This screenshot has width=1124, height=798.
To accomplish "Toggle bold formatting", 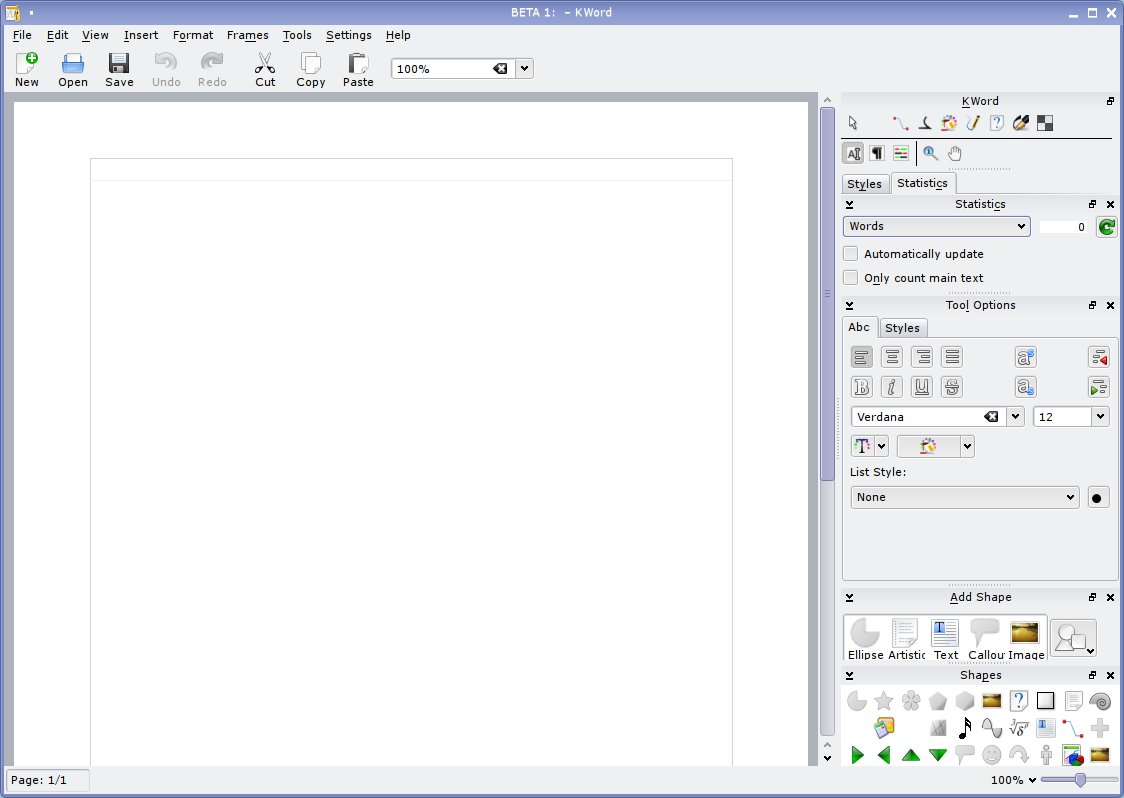I will (862, 387).
